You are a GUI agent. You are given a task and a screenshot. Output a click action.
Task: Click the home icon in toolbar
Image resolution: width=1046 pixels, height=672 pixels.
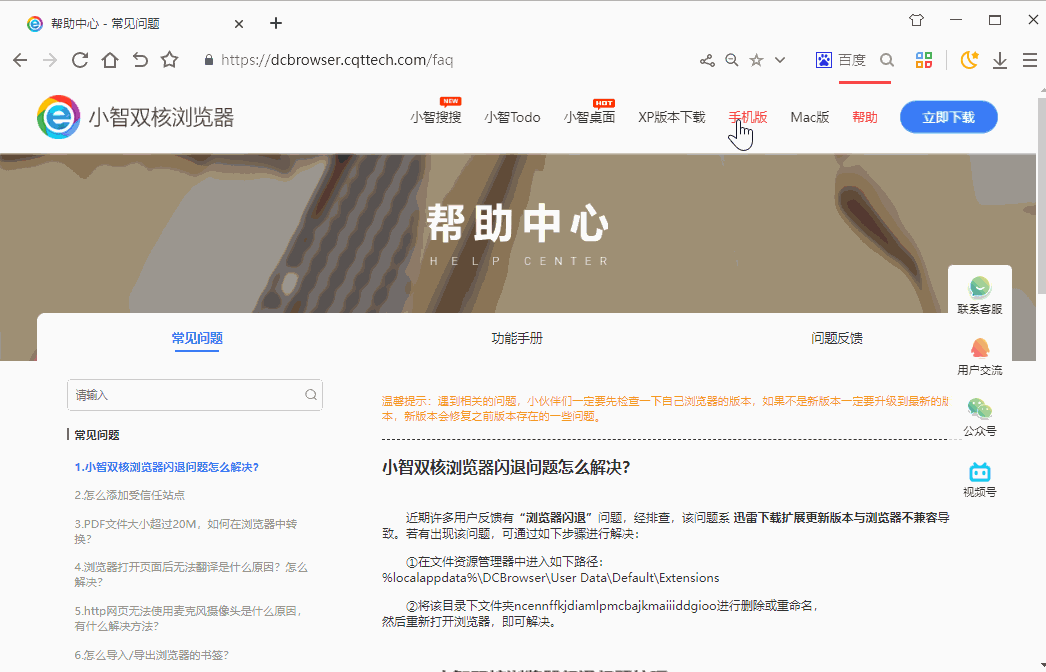point(110,60)
